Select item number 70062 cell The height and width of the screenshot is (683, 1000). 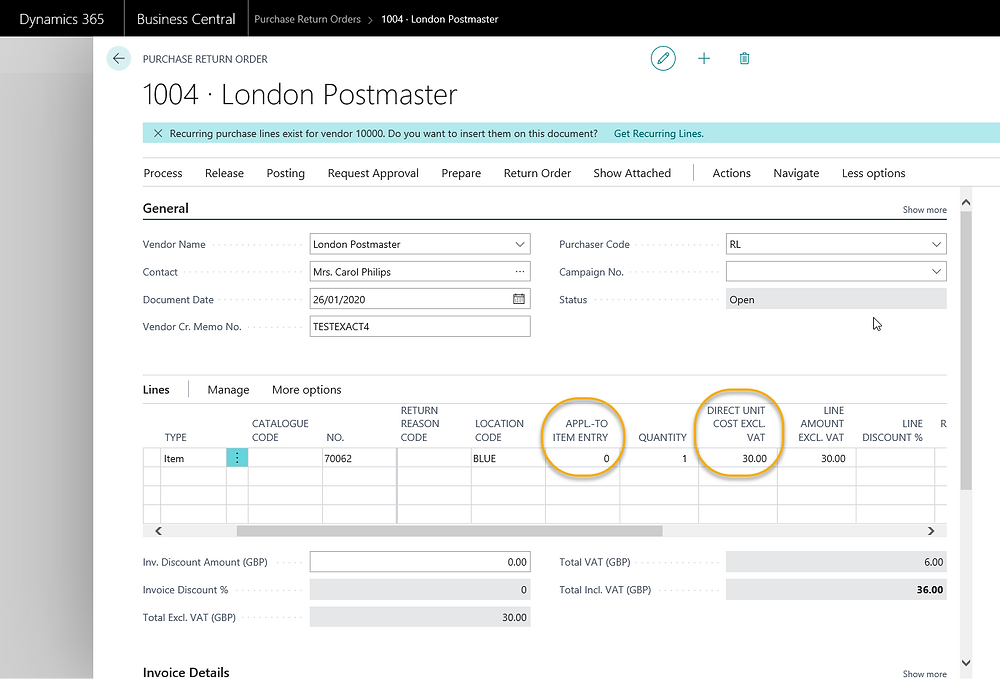(360, 458)
